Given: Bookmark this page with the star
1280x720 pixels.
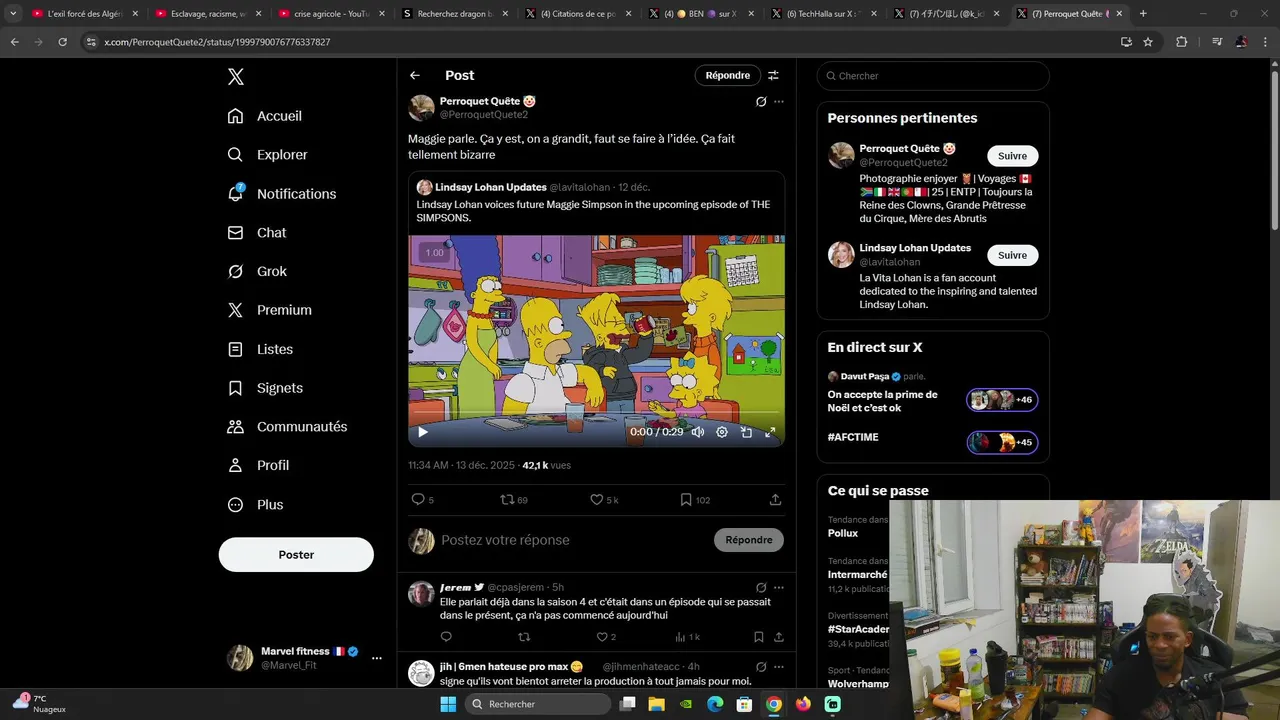Looking at the screenshot, I should click(x=1148, y=42).
